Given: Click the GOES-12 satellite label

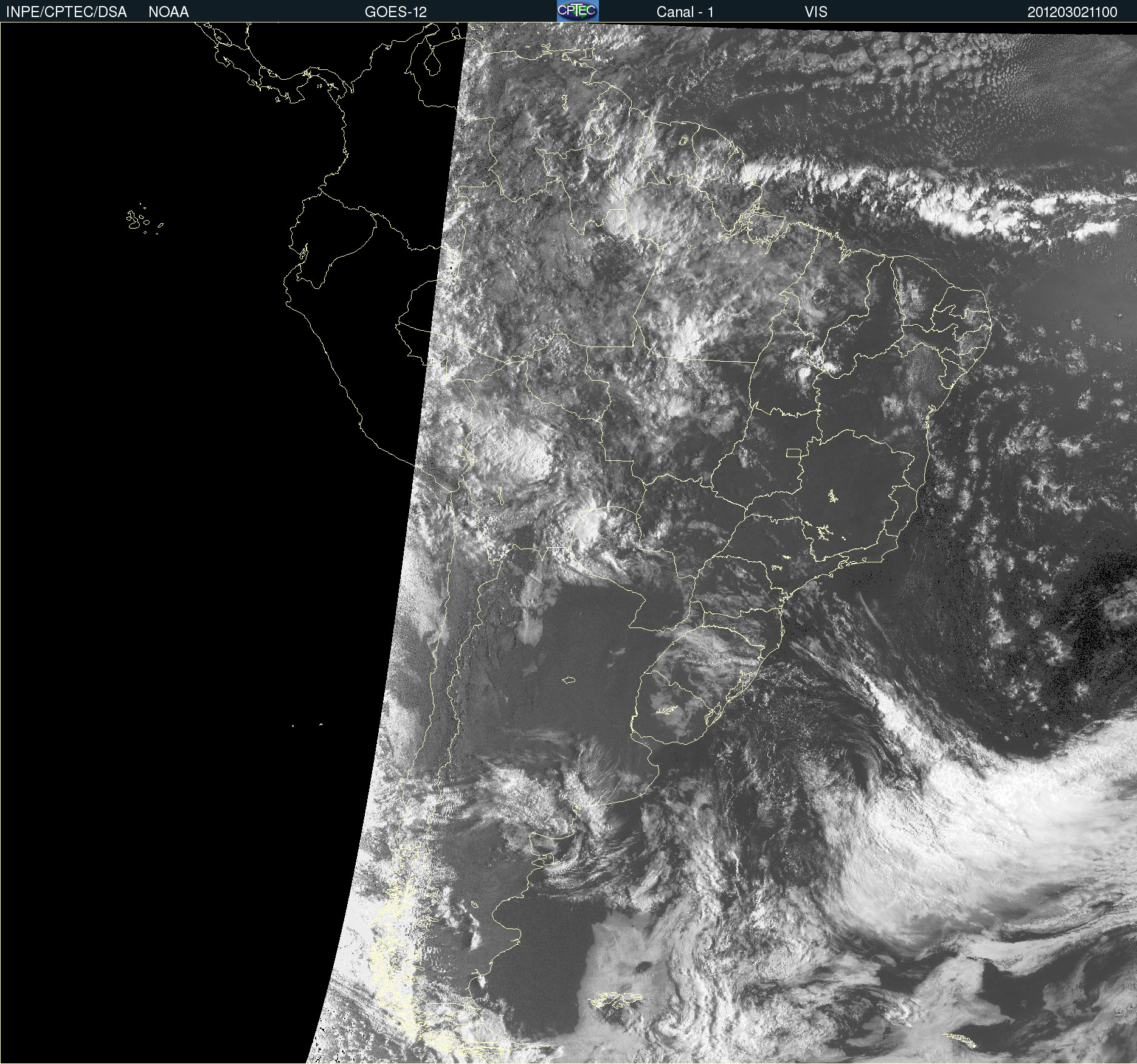Looking at the screenshot, I should coord(396,12).
